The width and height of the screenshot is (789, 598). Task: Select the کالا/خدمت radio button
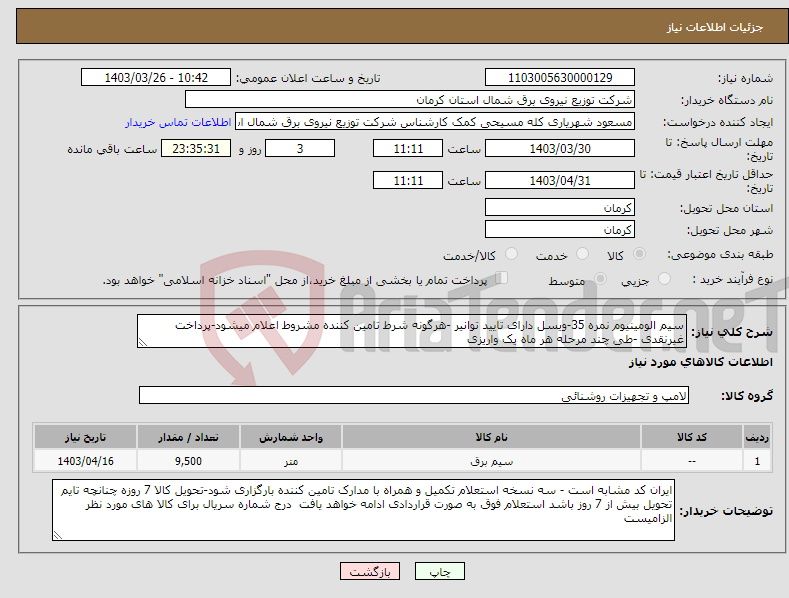[x=511, y=254]
